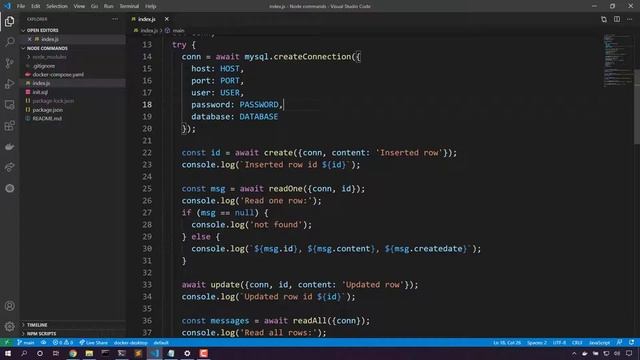The image size is (640, 360).
Task: Open editor more actions menu
Action: [x=630, y=19]
